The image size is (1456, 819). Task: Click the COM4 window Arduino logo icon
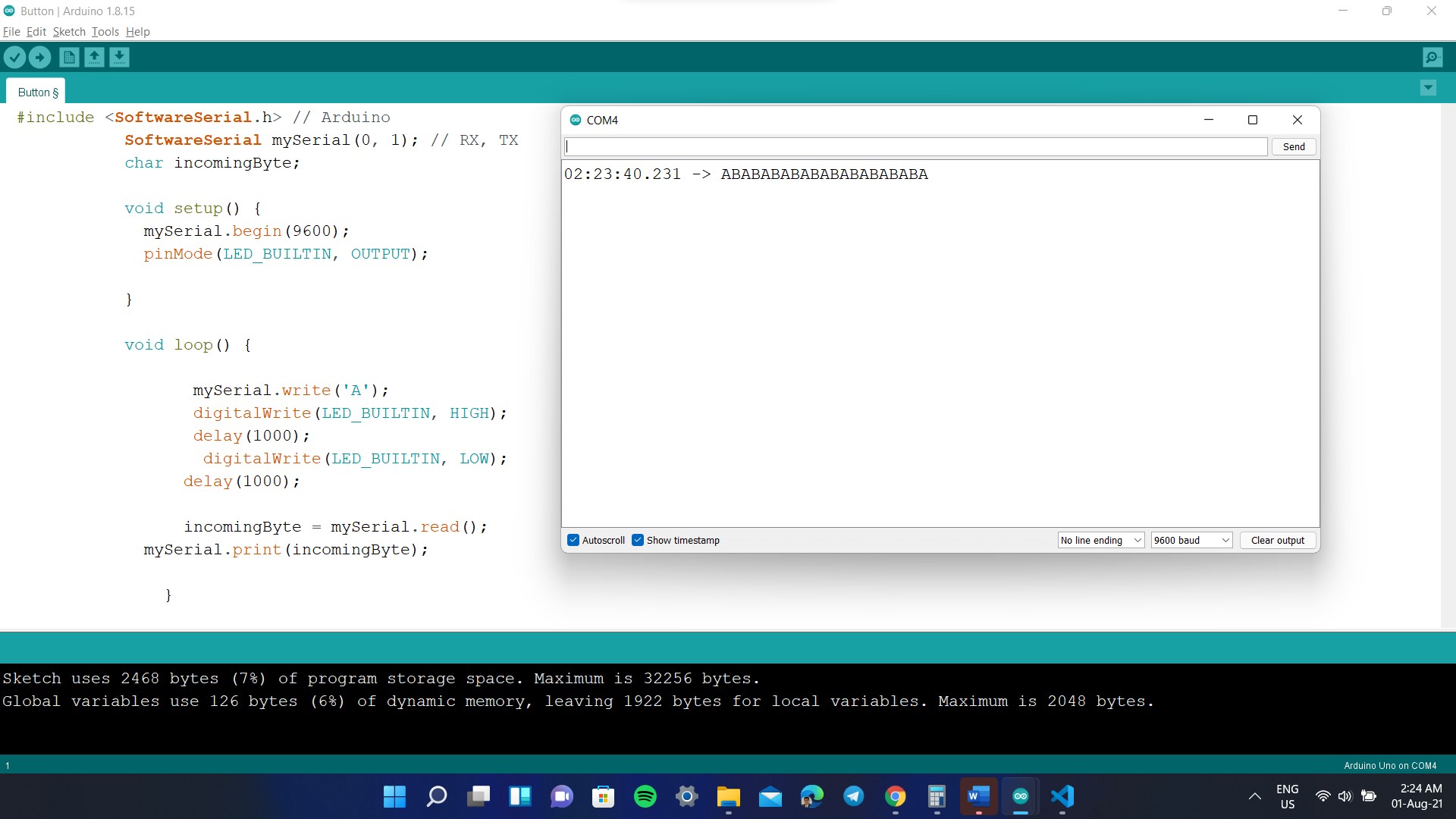(576, 120)
